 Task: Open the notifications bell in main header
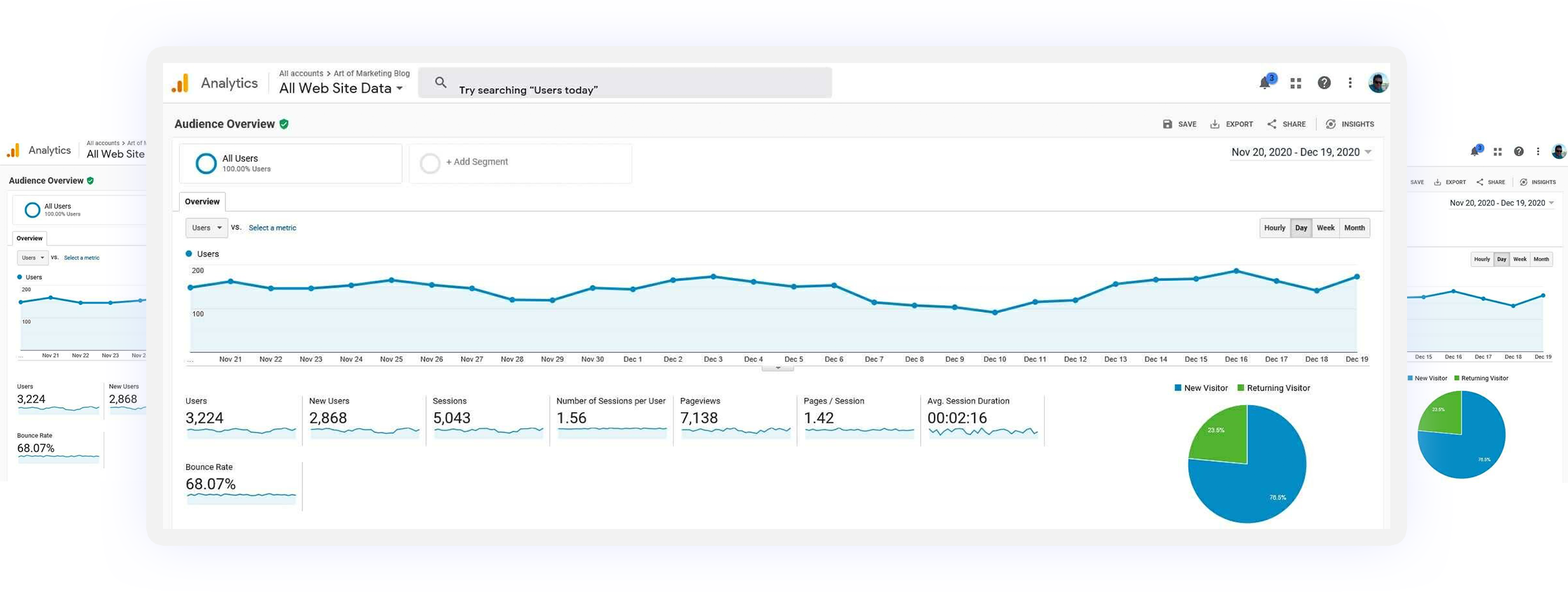1266,83
